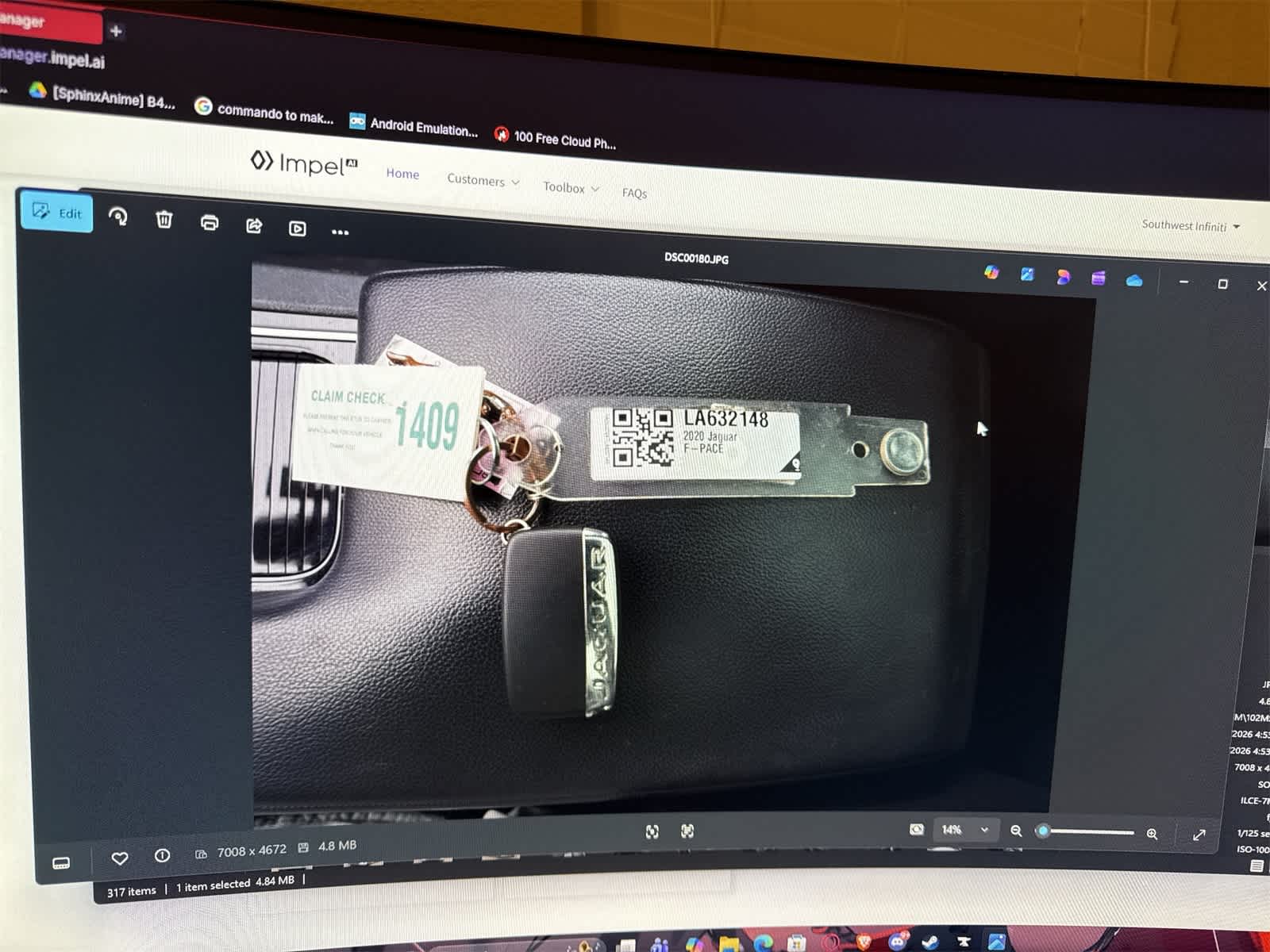Enter full screen with the expand arrows icon
This screenshot has width=1270, height=952.
(1199, 835)
